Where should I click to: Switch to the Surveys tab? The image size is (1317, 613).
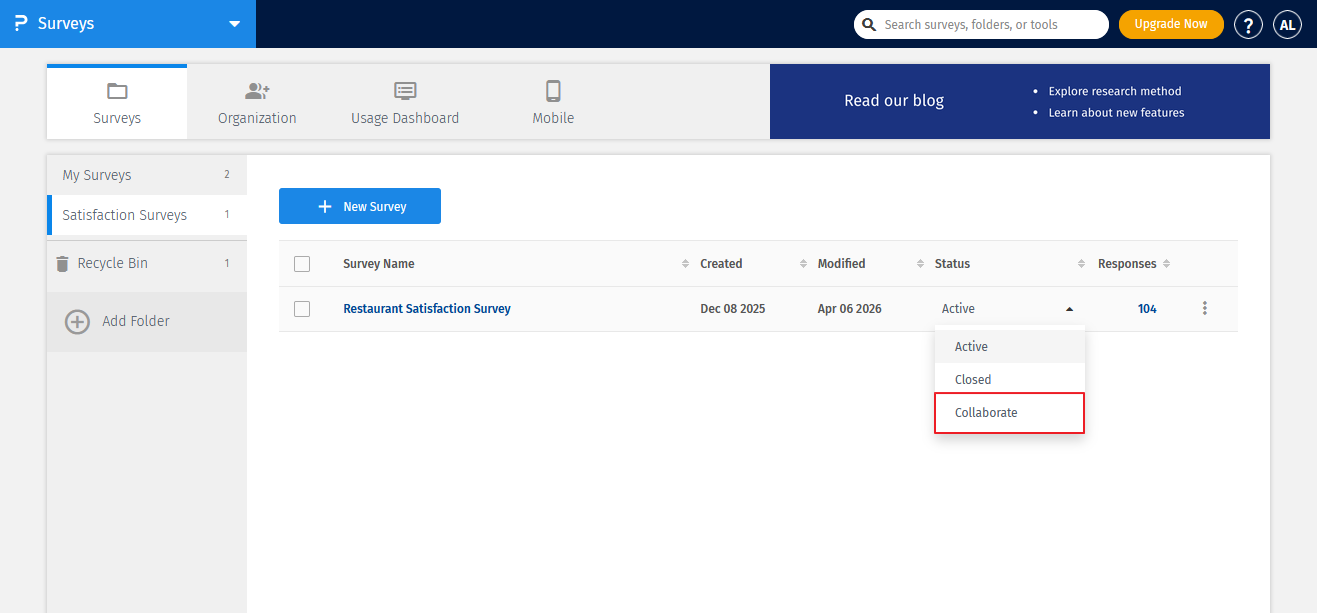coord(117,103)
